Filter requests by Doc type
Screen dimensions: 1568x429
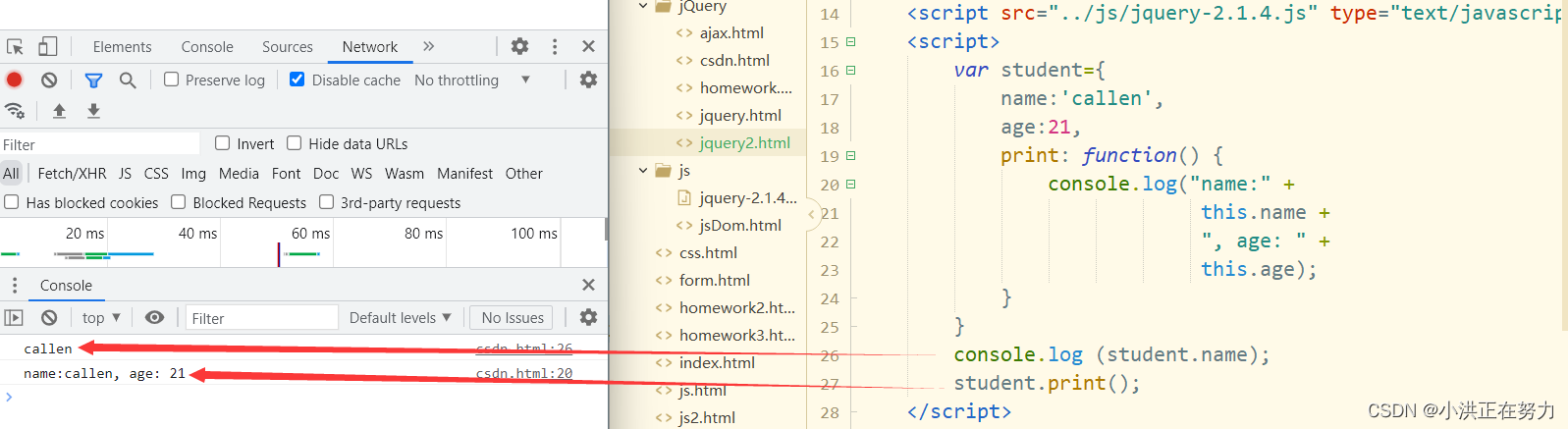pyautogui.click(x=326, y=173)
